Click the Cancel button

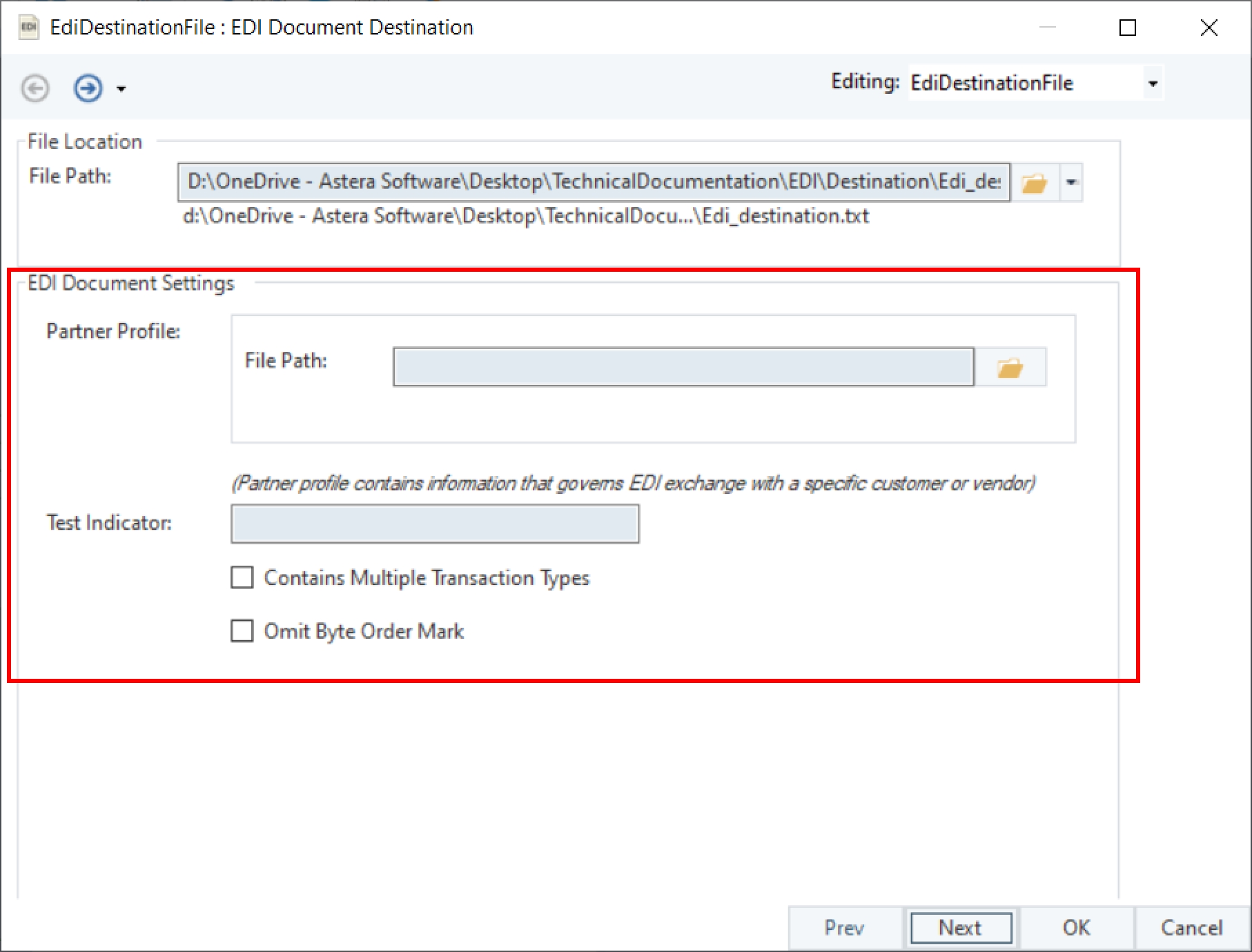click(x=1192, y=928)
